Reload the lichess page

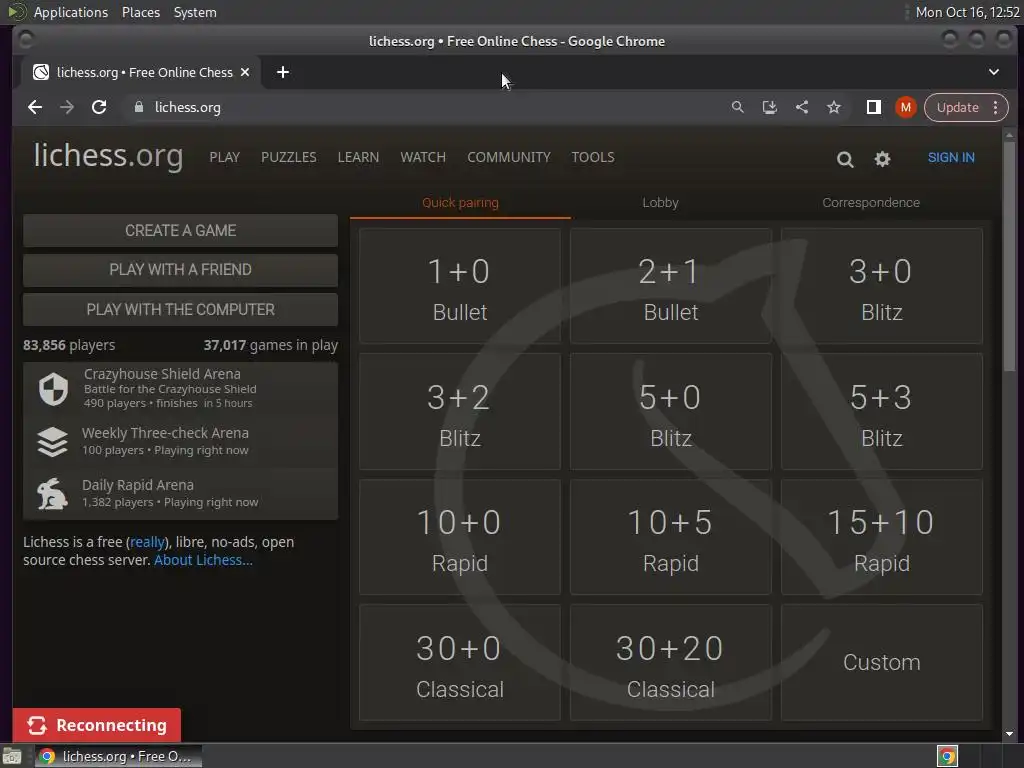(x=99, y=107)
